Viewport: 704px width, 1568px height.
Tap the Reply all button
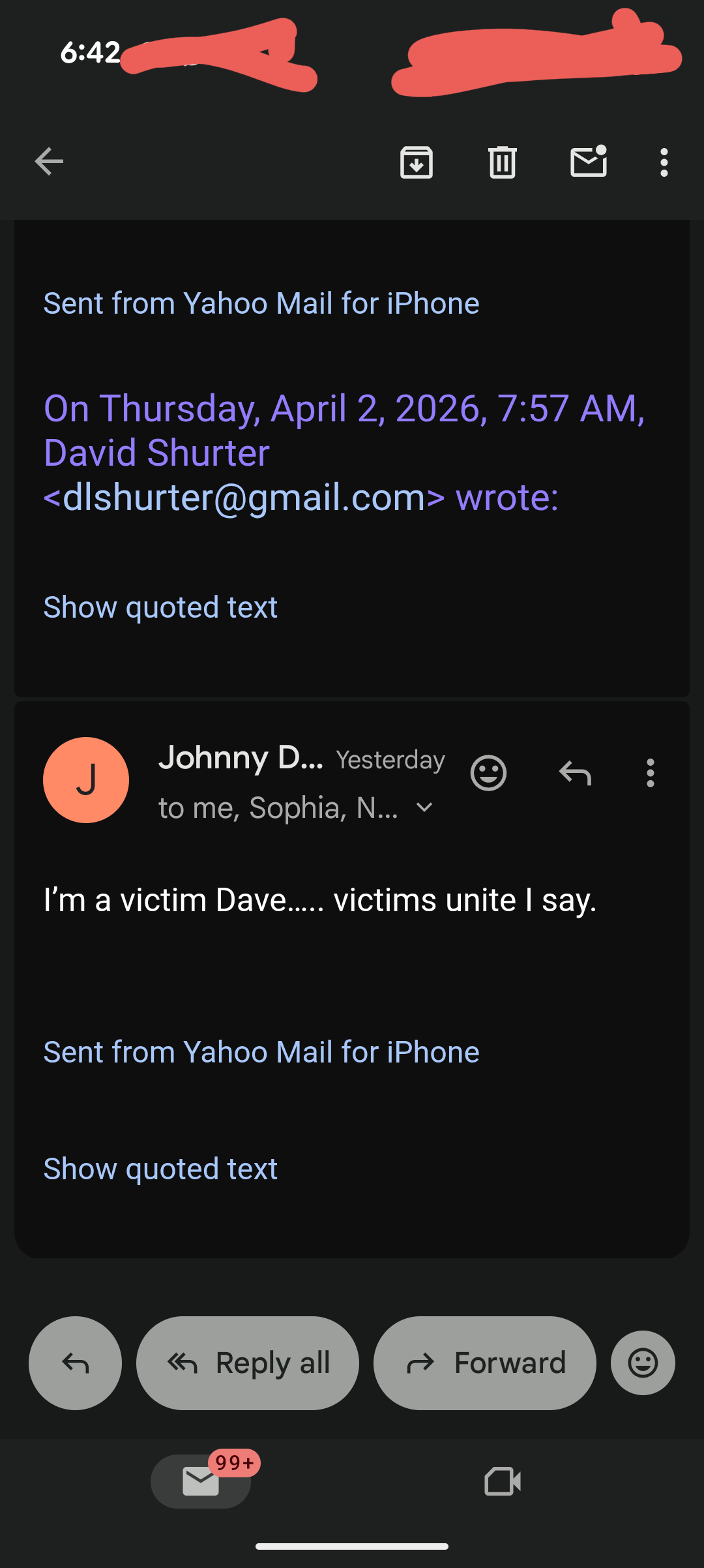[248, 1363]
